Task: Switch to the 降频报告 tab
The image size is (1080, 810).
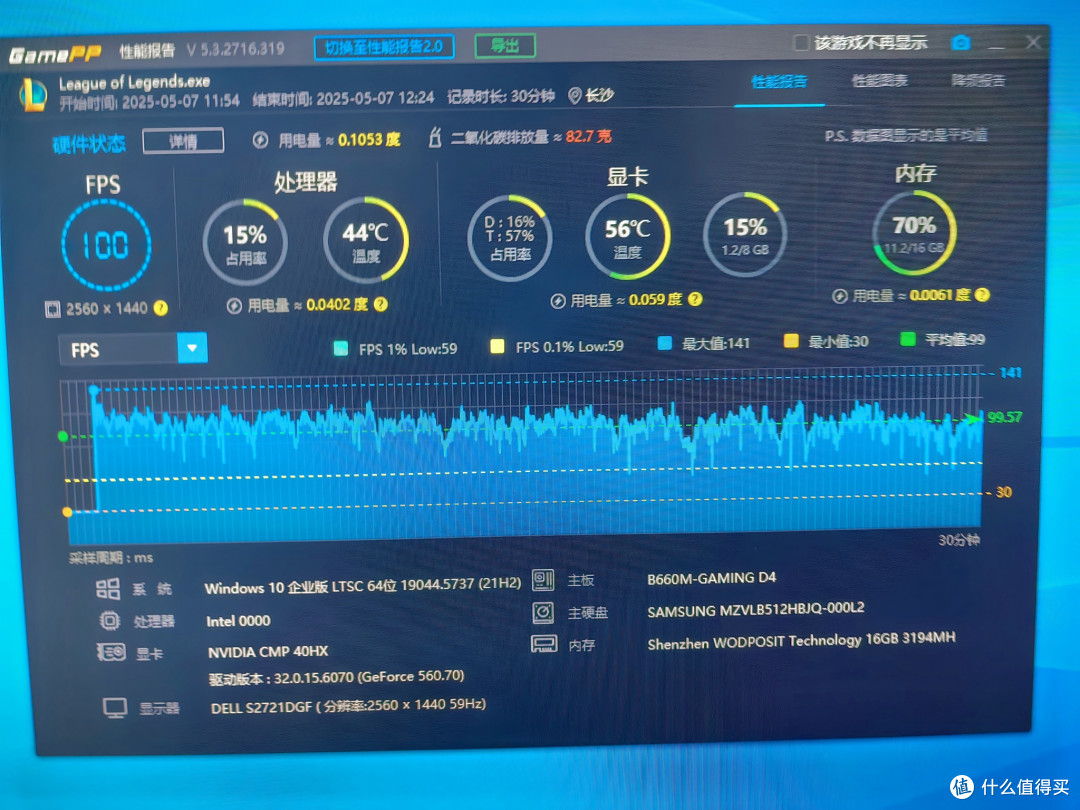Action: 978,81
